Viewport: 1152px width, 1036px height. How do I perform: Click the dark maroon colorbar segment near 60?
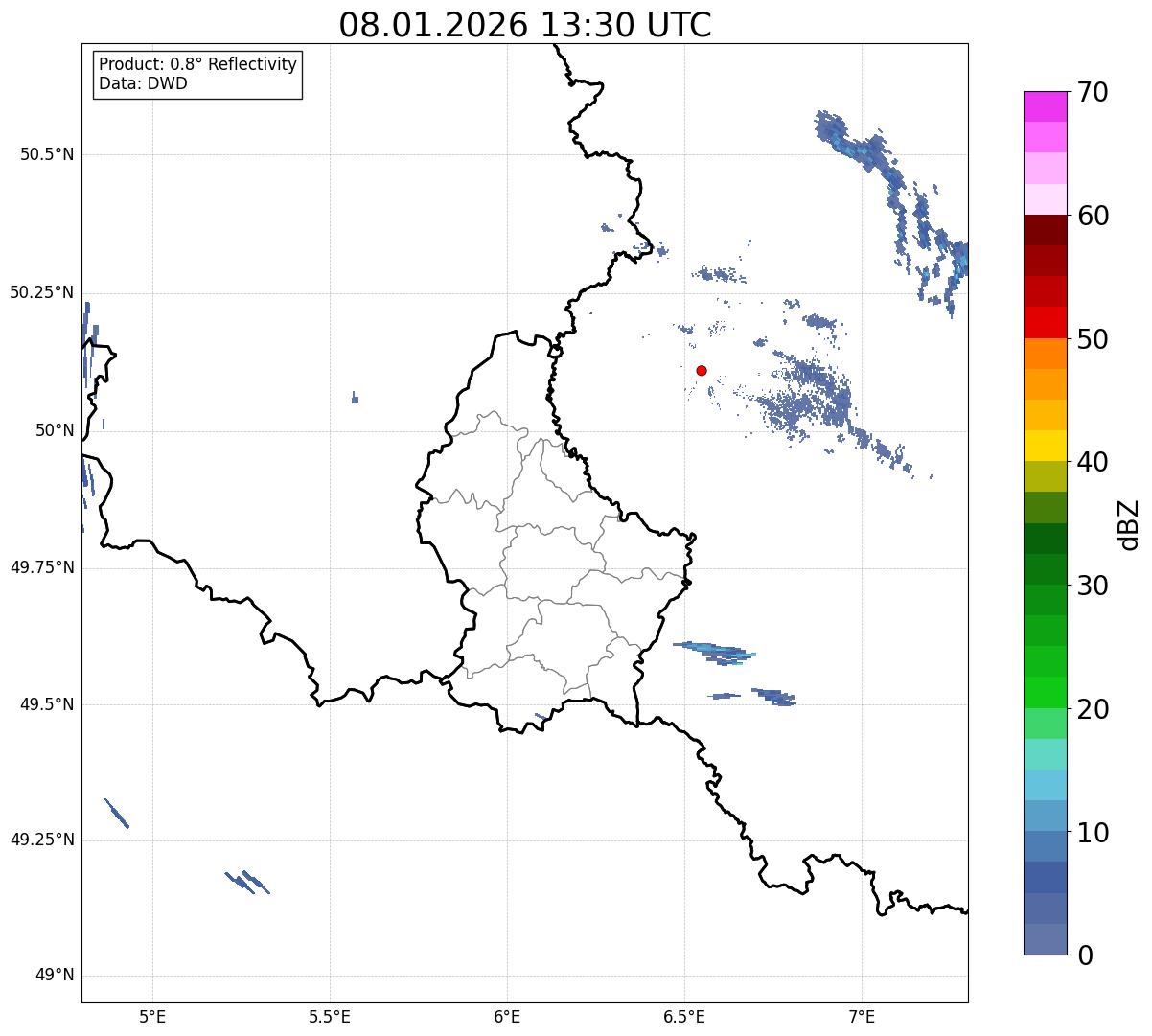click(x=1045, y=230)
